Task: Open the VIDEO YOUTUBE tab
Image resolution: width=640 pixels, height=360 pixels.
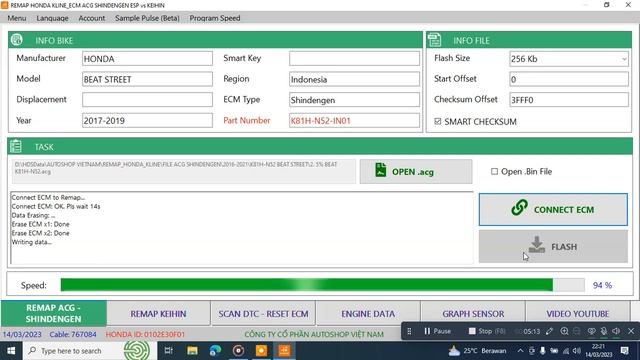Action: tap(578, 313)
